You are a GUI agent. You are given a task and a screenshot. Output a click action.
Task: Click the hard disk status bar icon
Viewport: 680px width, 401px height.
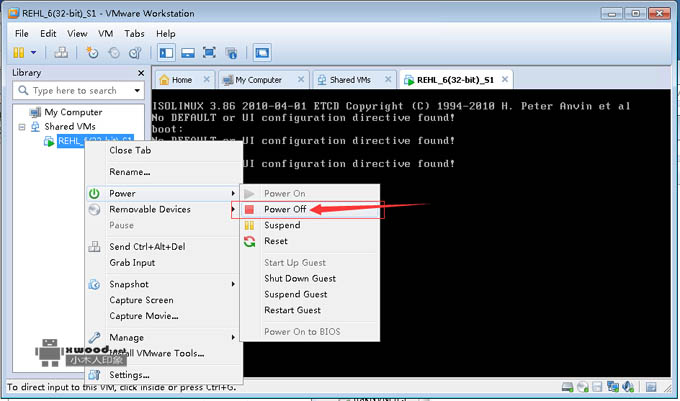(x=567, y=387)
